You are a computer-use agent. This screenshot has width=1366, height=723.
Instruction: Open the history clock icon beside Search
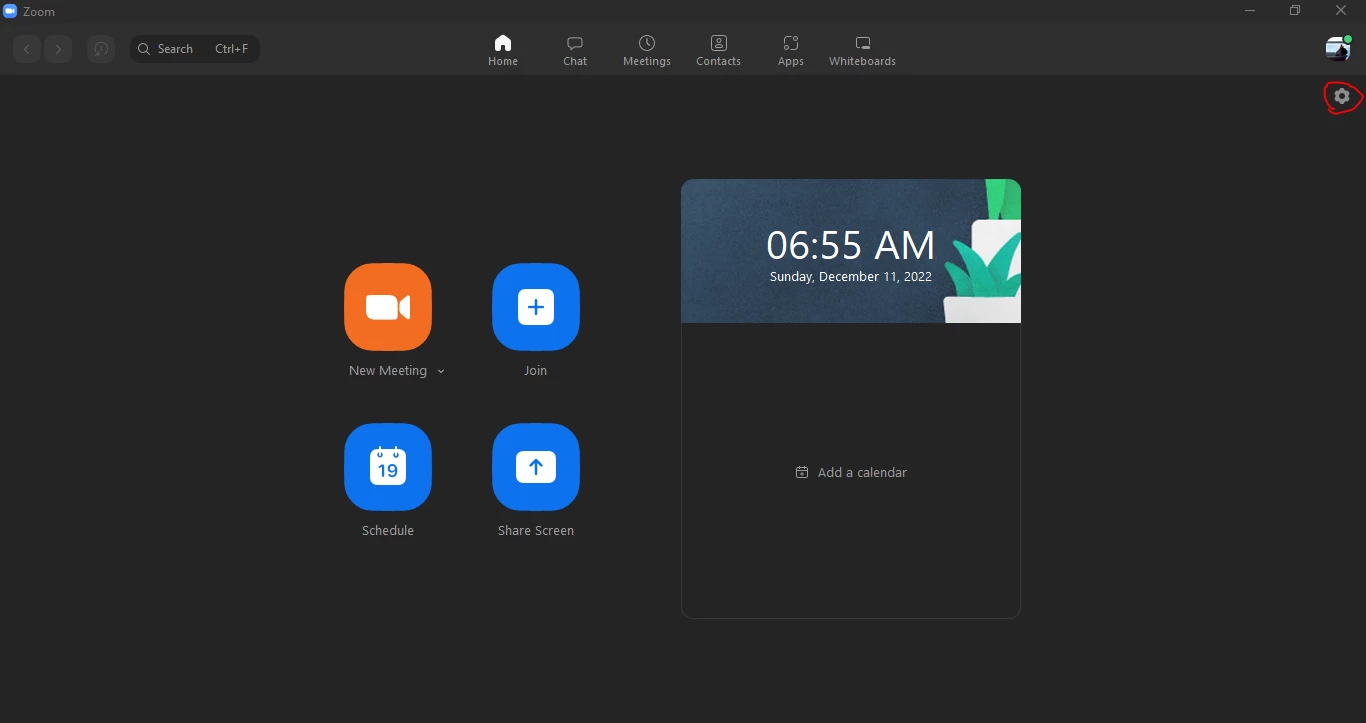tap(100, 49)
